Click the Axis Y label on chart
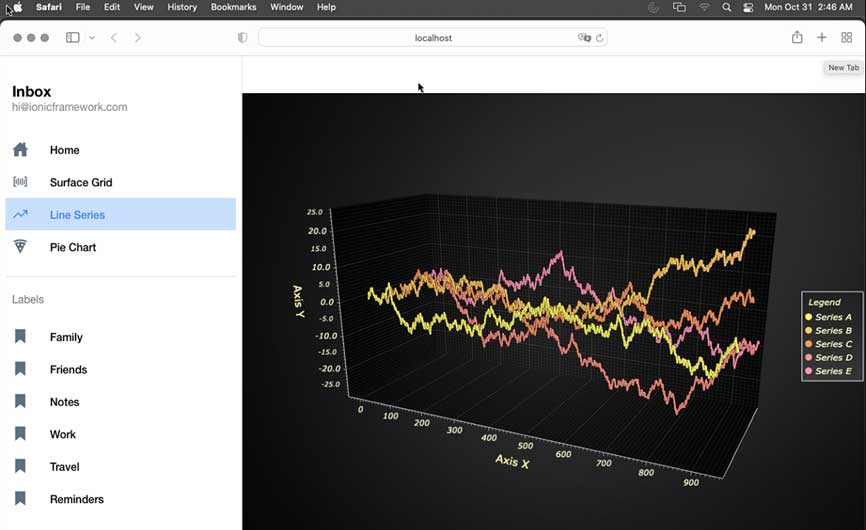Viewport: 866px width, 530px height. coord(298,301)
